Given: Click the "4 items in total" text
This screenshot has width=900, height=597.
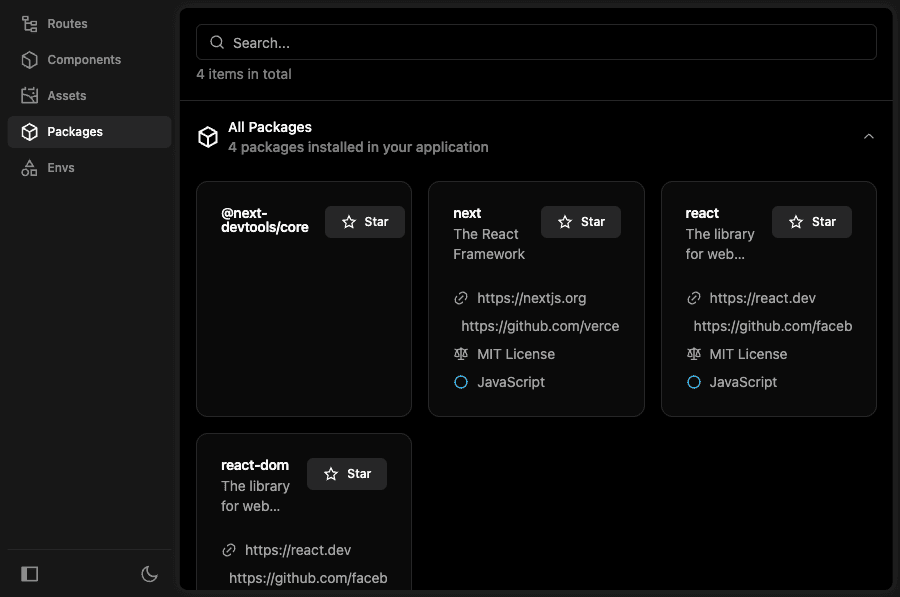Looking at the screenshot, I should click(x=244, y=74).
